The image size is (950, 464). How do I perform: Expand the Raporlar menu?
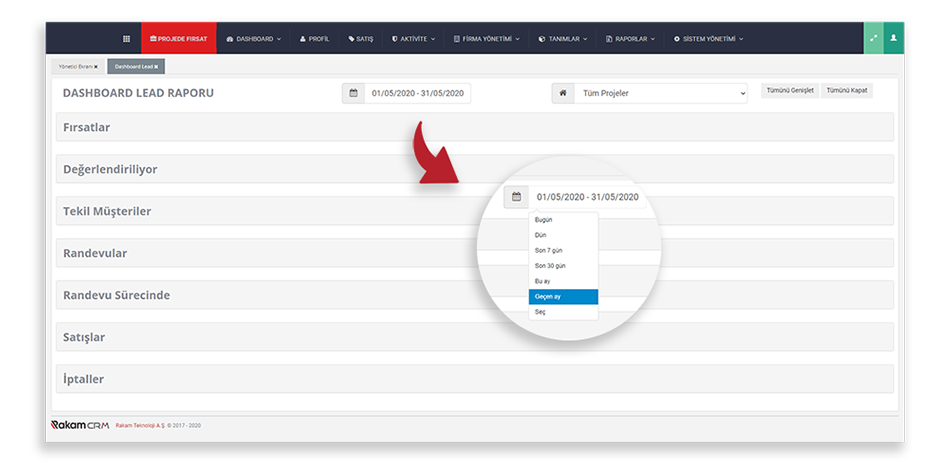(630, 38)
